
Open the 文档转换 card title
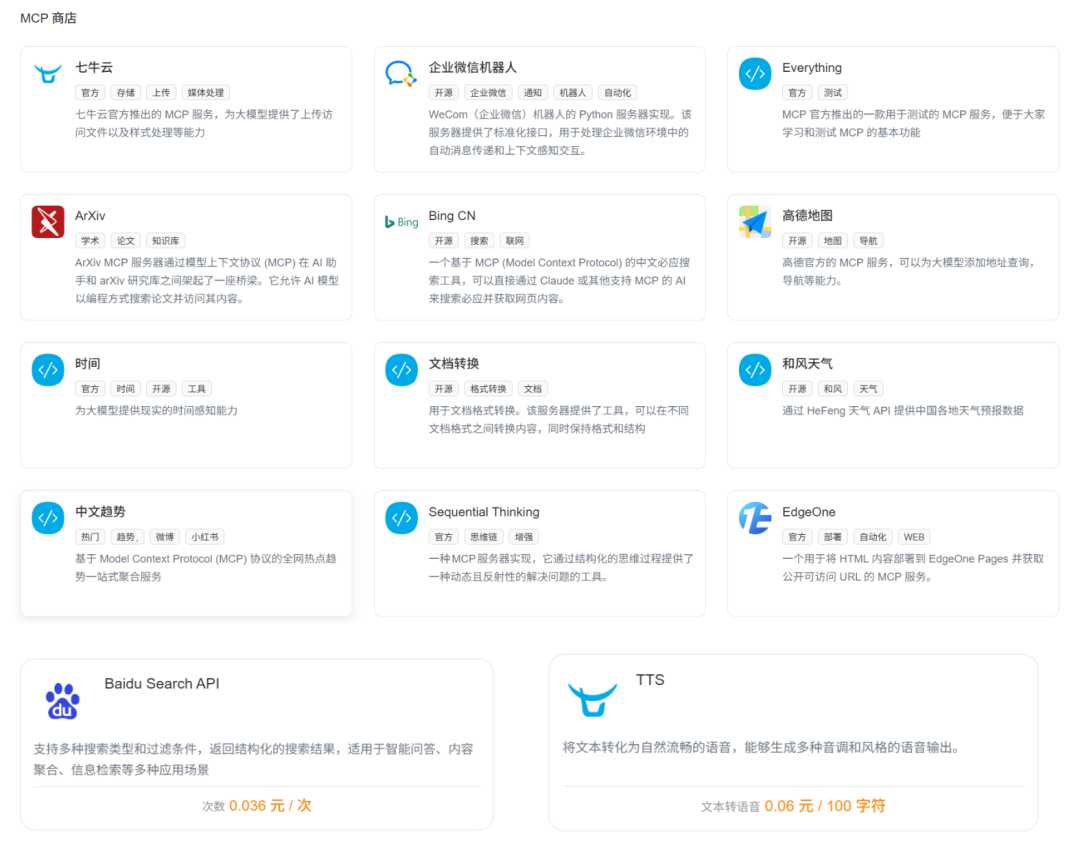(454, 364)
